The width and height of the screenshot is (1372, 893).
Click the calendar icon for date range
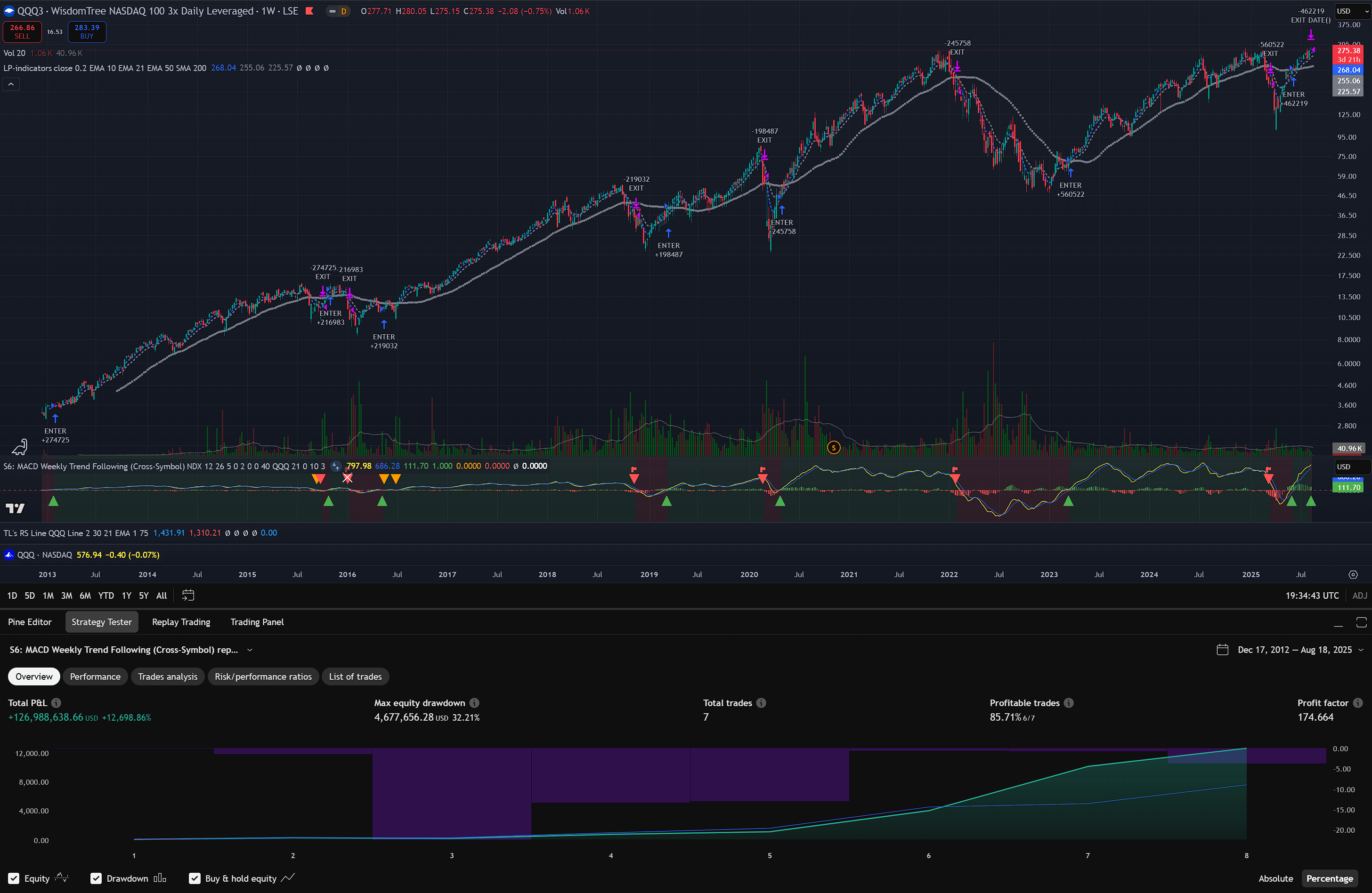(1222, 649)
